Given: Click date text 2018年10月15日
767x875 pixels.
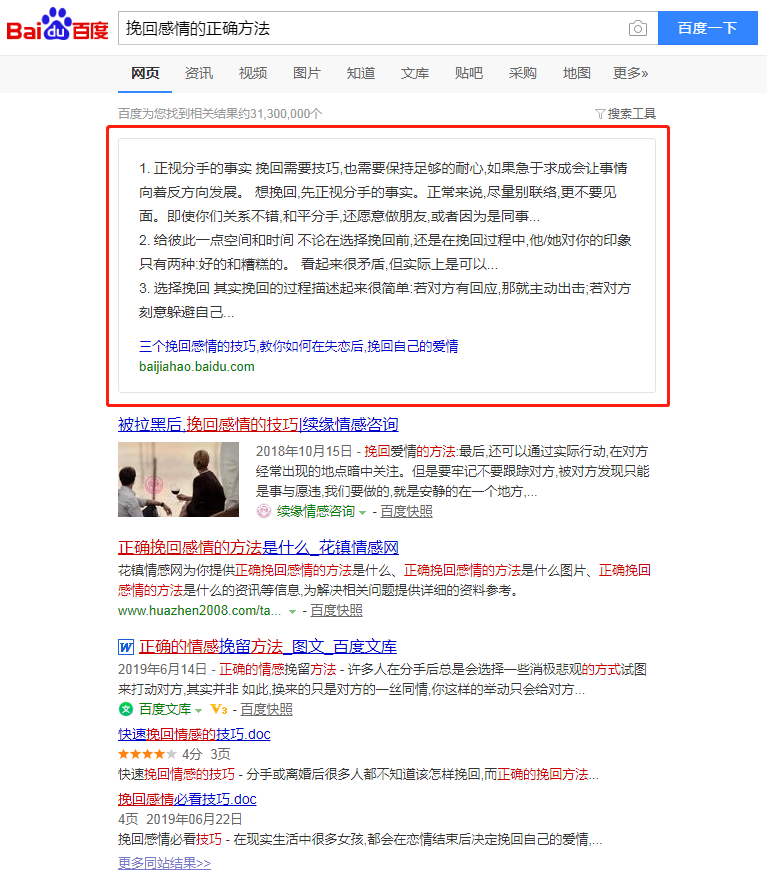Looking at the screenshot, I should pyautogui.click(x=304, y=451).
